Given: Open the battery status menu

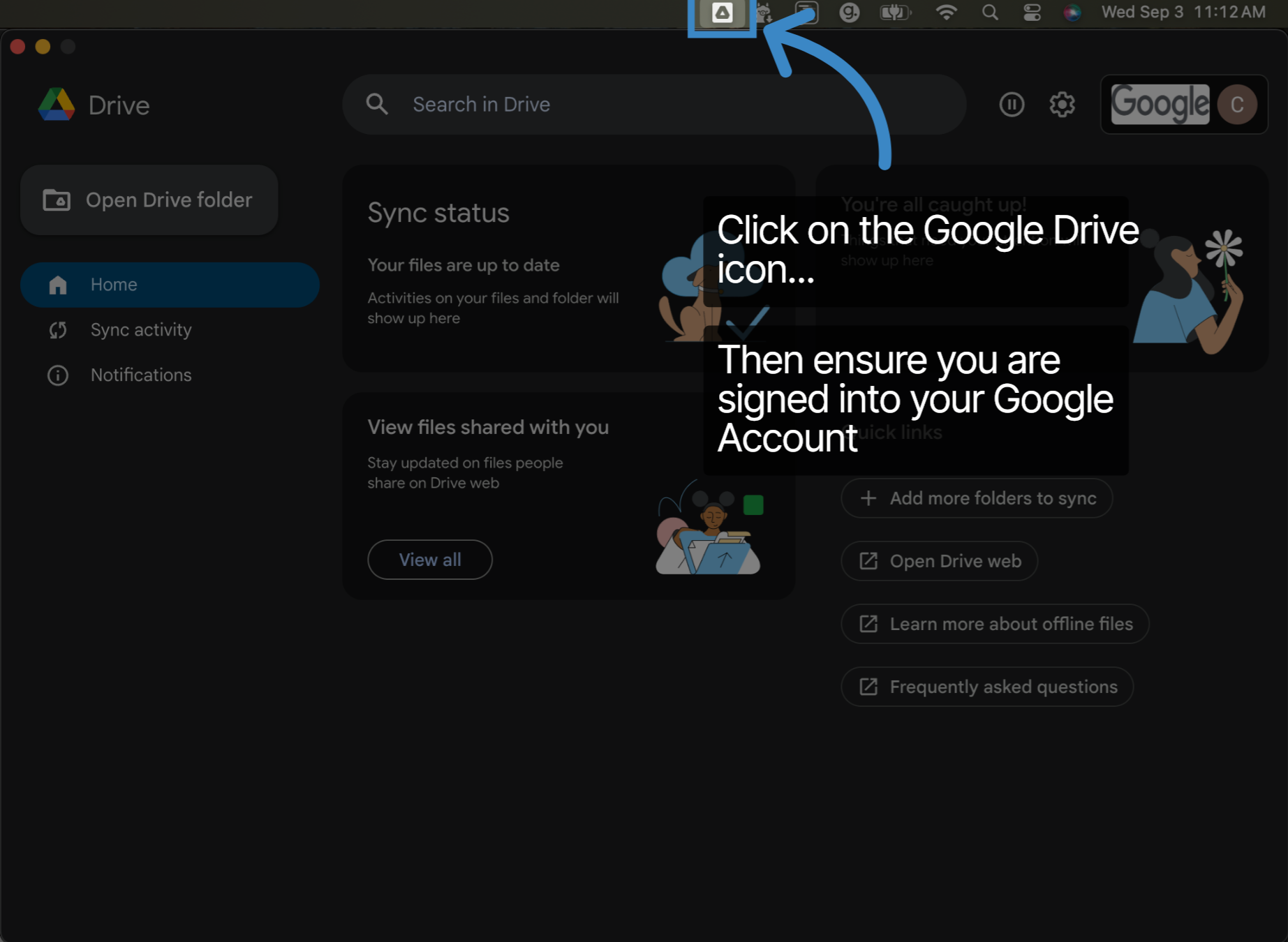Looking at the screenshot, I should [896, 13].
